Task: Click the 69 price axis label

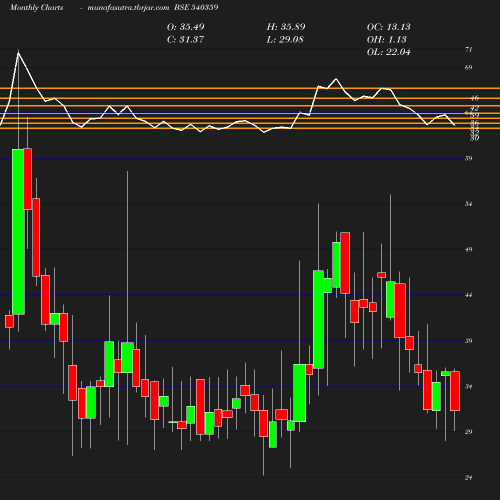Action: (468, 68)
